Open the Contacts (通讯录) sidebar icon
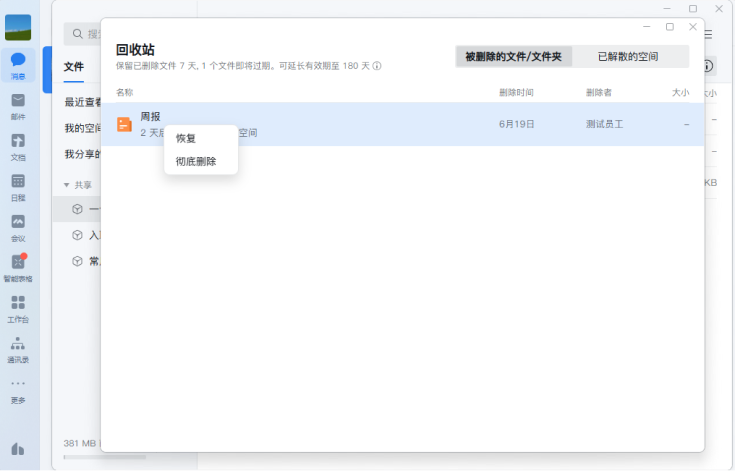Viewport: 735px width, 471px height. pos(18,349)
